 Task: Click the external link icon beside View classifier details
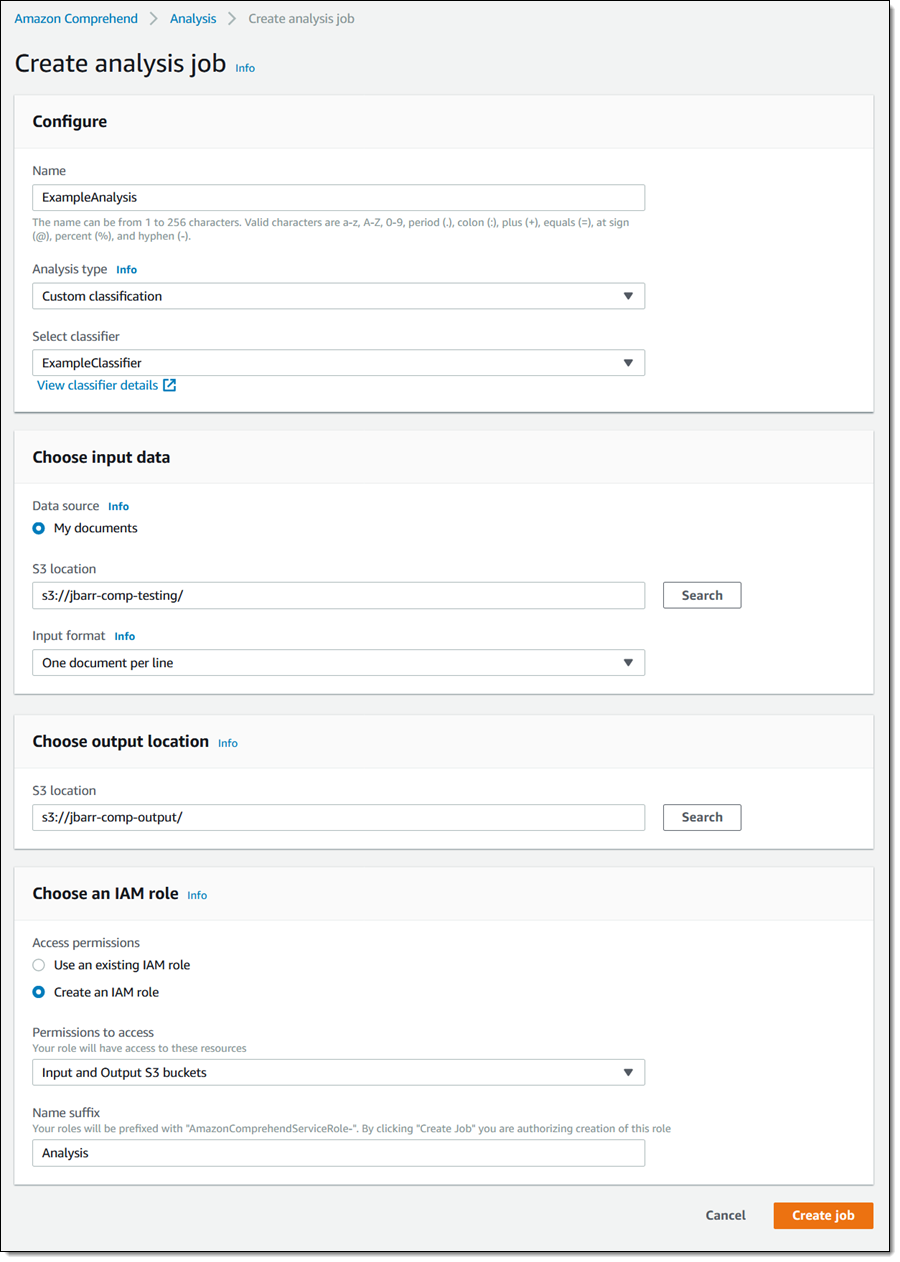170,385
